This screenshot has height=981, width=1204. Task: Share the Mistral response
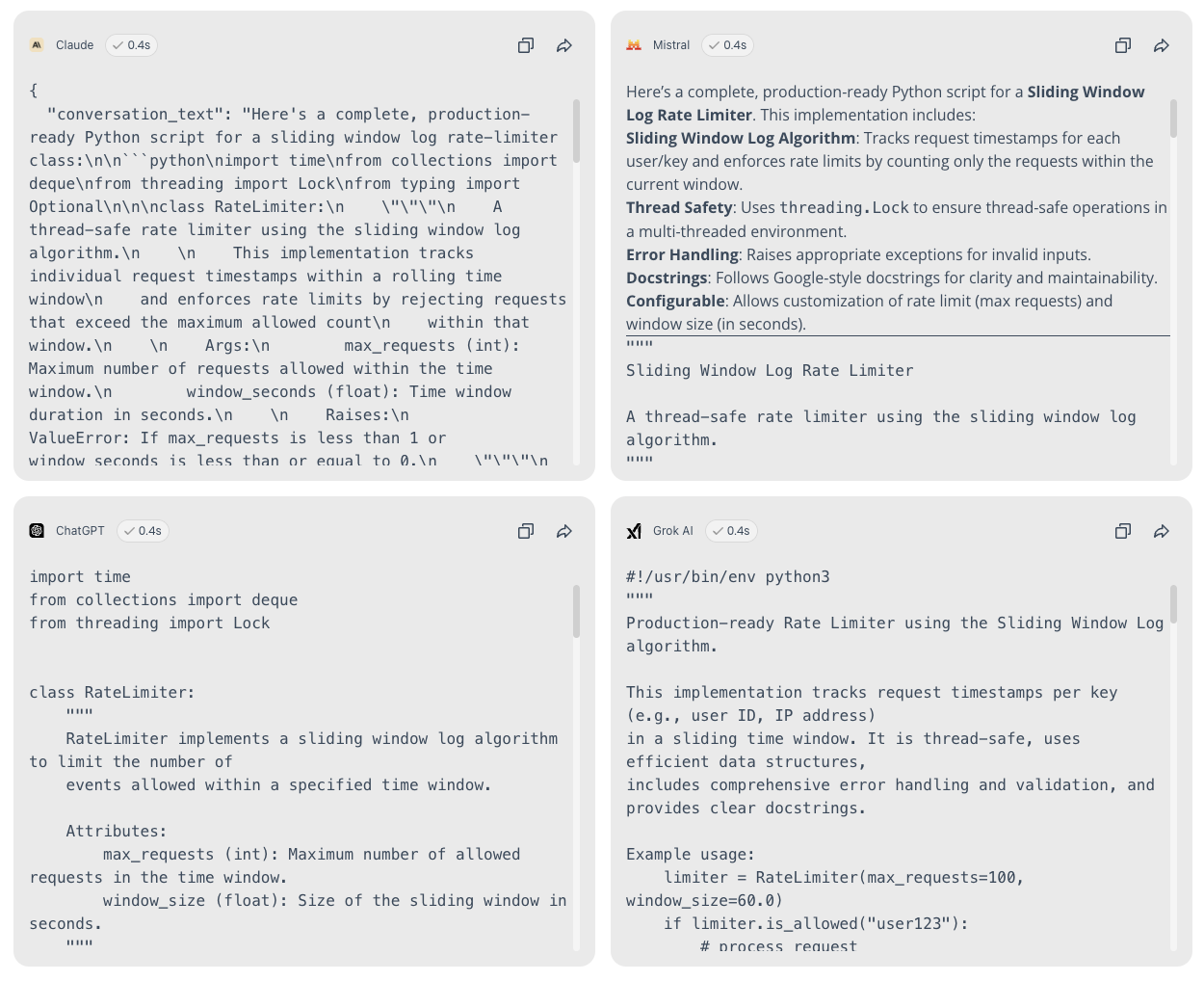coord(1162,45)
